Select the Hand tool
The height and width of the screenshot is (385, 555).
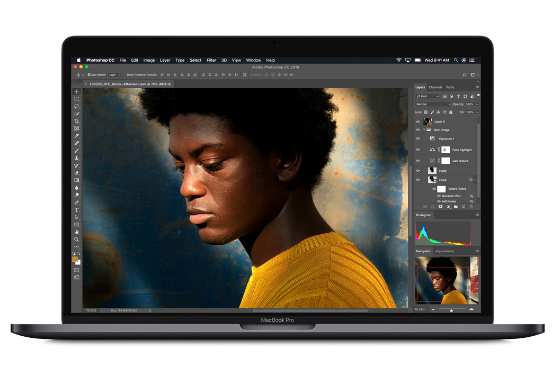[x=77, y=232]
